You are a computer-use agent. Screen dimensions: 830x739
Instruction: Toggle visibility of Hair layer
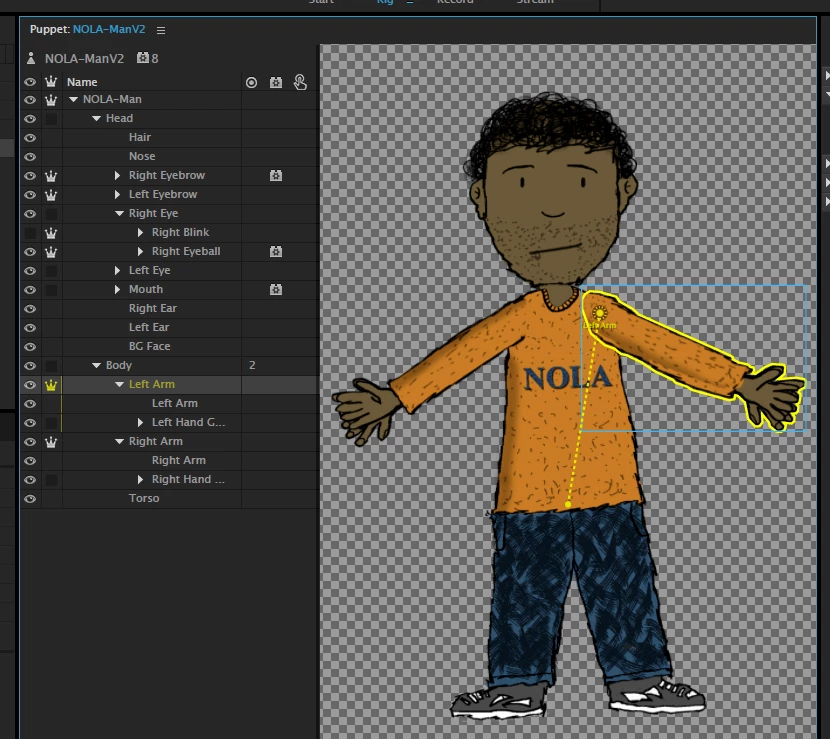tap(30, 138)
